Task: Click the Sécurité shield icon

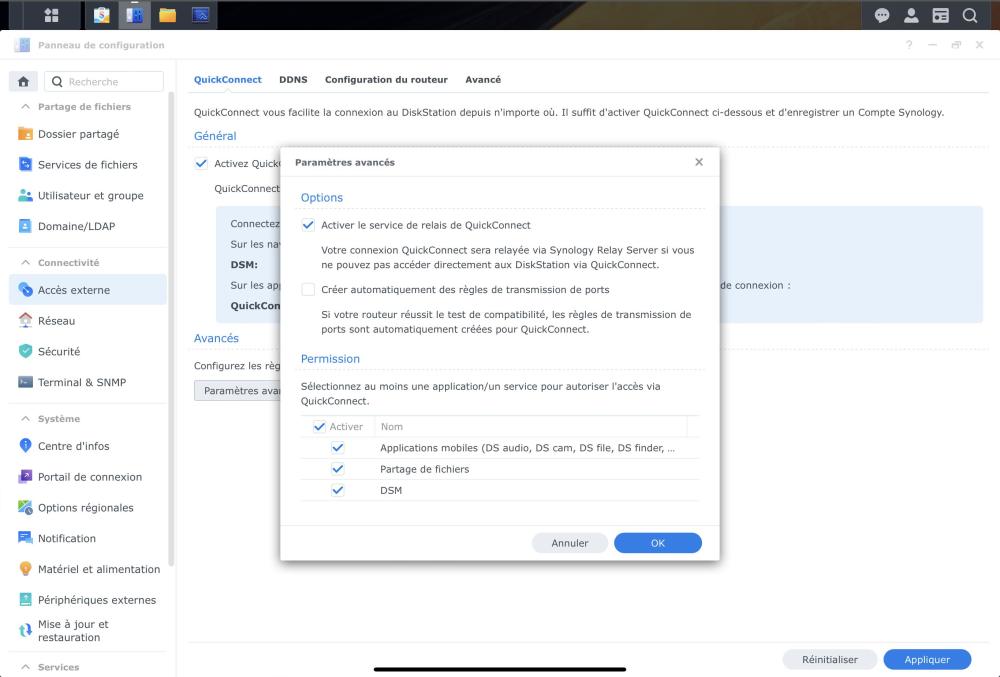Action: click(26, 351)
